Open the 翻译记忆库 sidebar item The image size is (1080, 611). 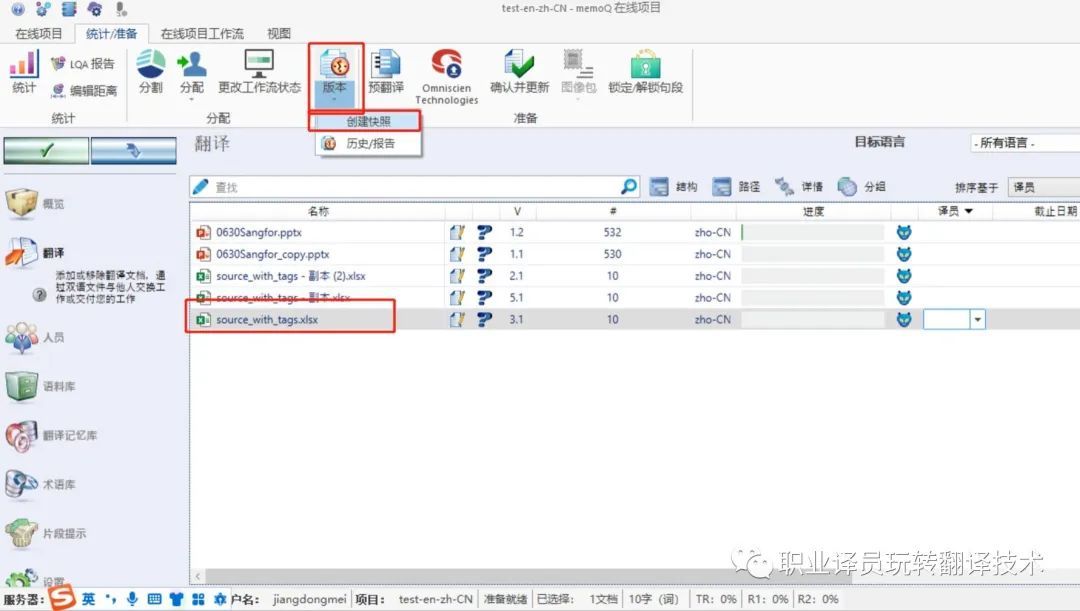tap(51, 435)
